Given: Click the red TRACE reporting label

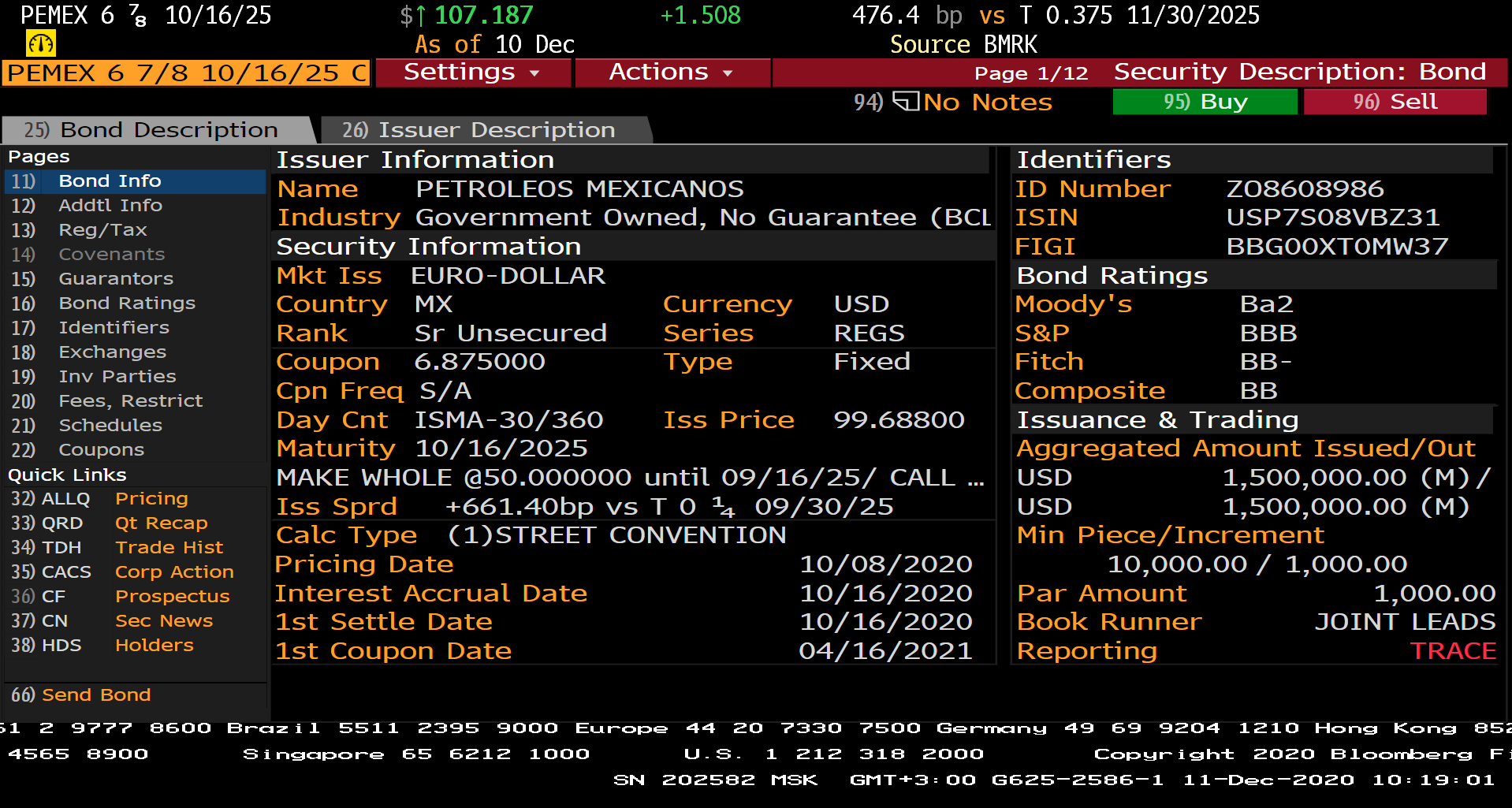Looking at the screenshot, I should click(x=1453, y=651).
